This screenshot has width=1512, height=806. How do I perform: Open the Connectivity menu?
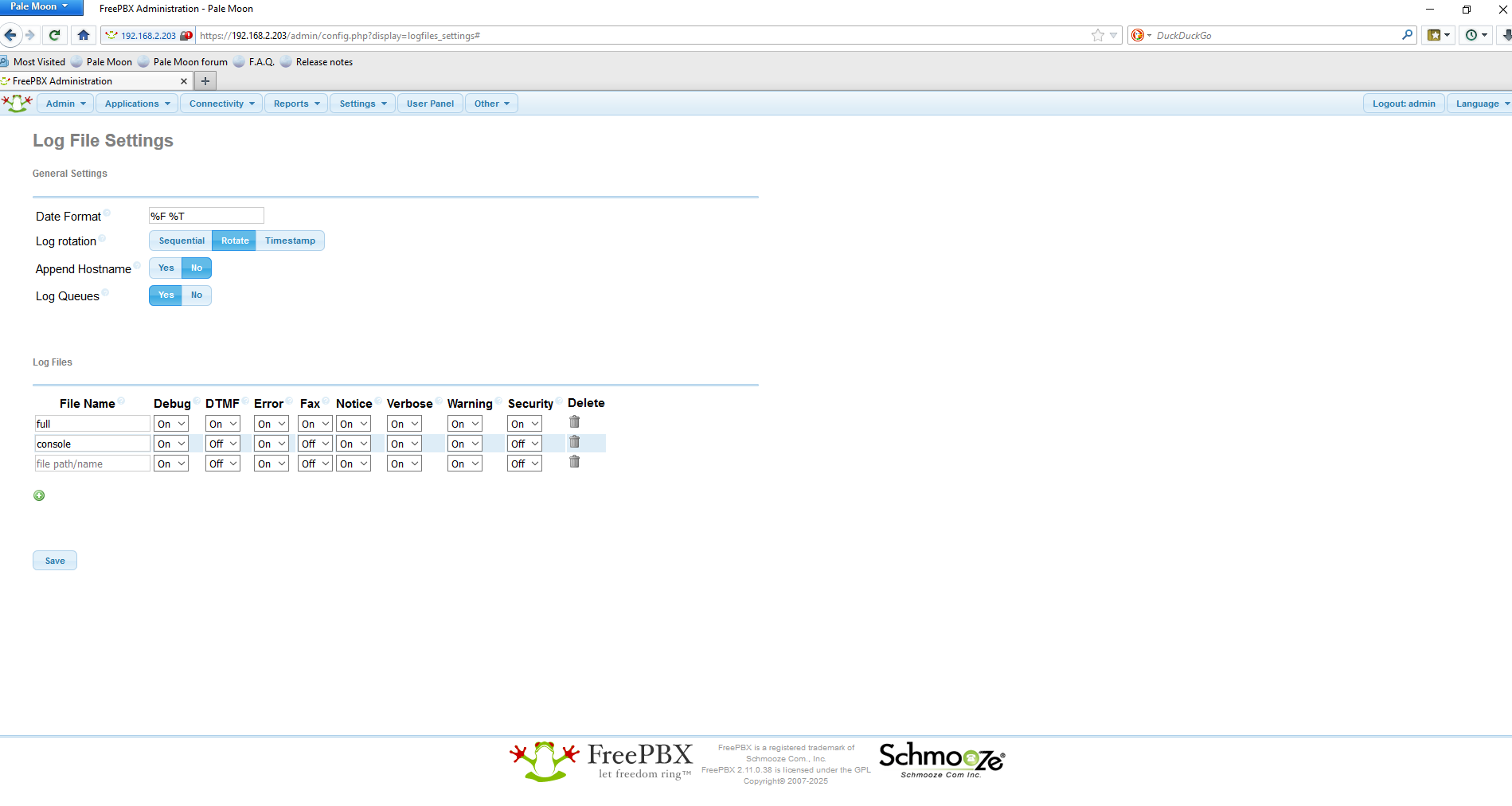coord(221,104)
